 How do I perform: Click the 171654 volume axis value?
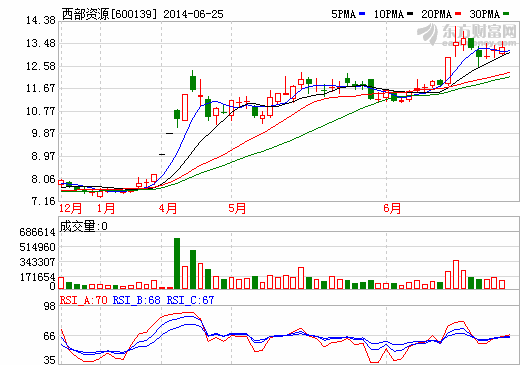[x=37, y=277]
